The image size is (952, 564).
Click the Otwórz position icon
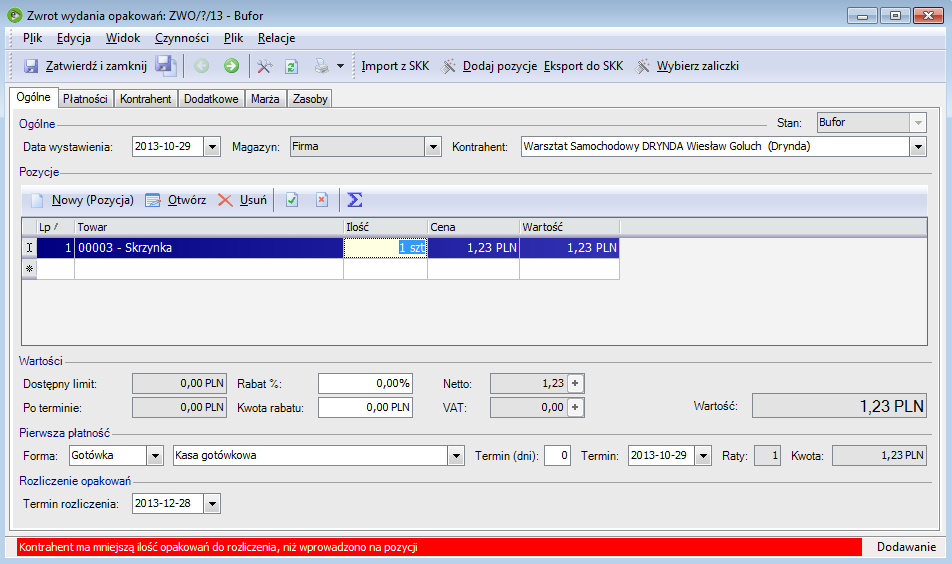[153, 200]
